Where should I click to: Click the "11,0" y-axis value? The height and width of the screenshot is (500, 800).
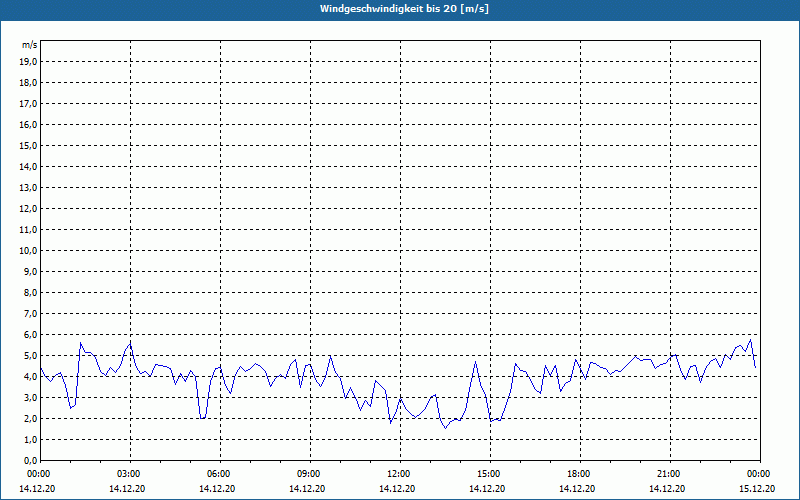[28, 230]
